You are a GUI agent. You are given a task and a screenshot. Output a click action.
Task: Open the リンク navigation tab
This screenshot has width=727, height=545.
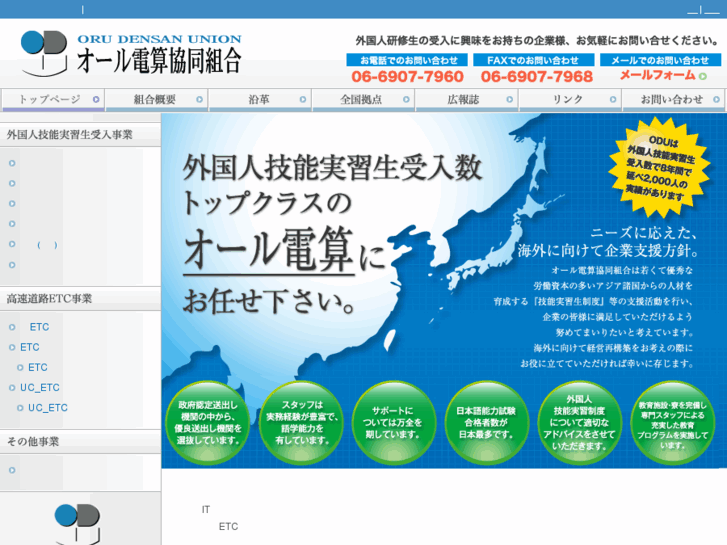click(x=570, y=100)
